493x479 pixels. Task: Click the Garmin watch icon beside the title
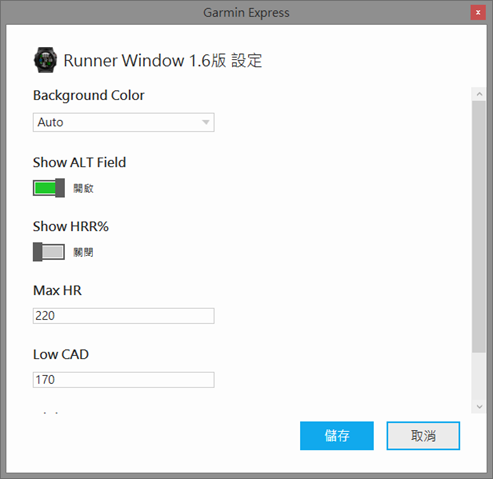tap(45, 60)
